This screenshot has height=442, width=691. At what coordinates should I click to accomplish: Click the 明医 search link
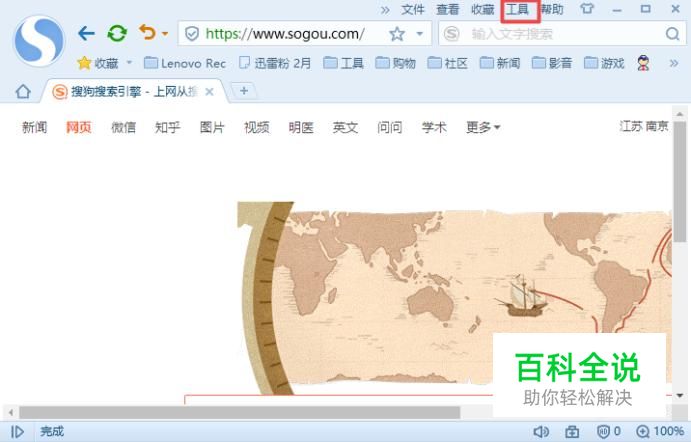coord(301,127)
